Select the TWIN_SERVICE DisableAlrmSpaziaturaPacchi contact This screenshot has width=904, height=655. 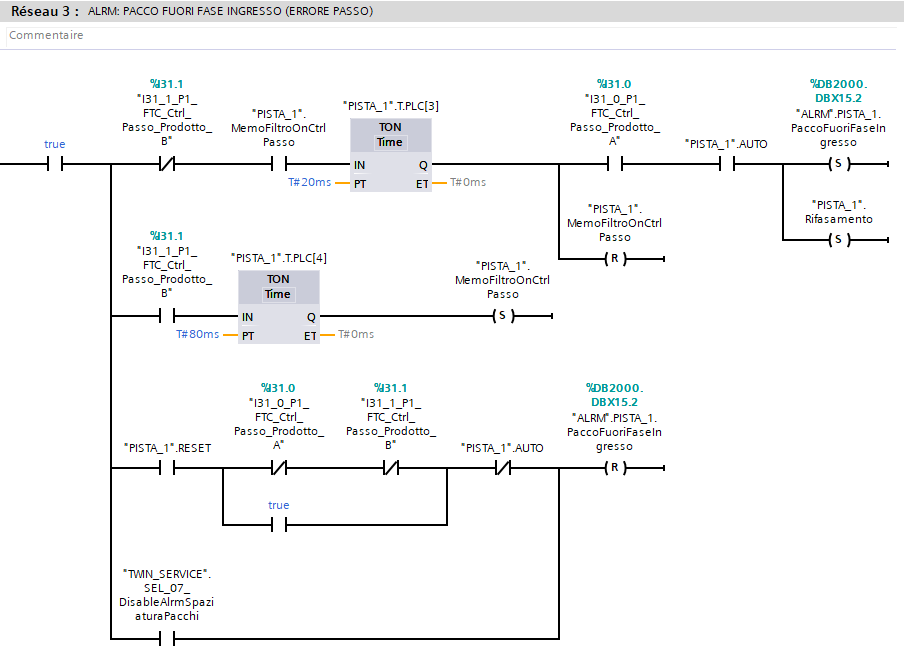pyautogui.click(x=167, y=638)
